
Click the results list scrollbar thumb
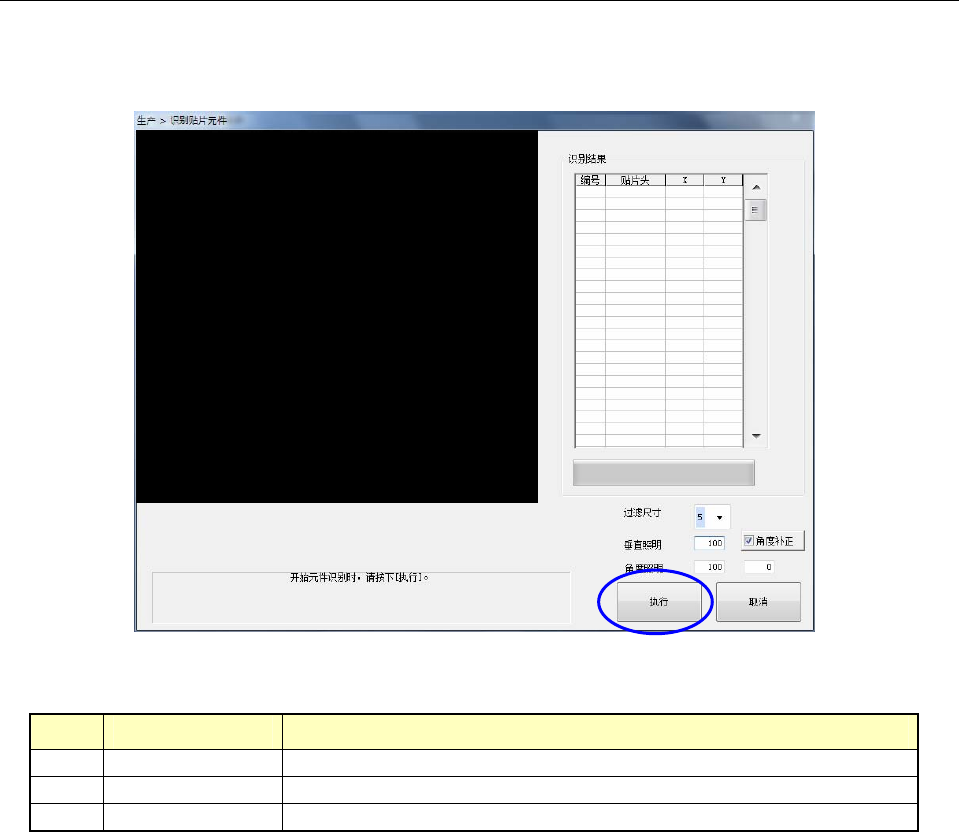755,210
